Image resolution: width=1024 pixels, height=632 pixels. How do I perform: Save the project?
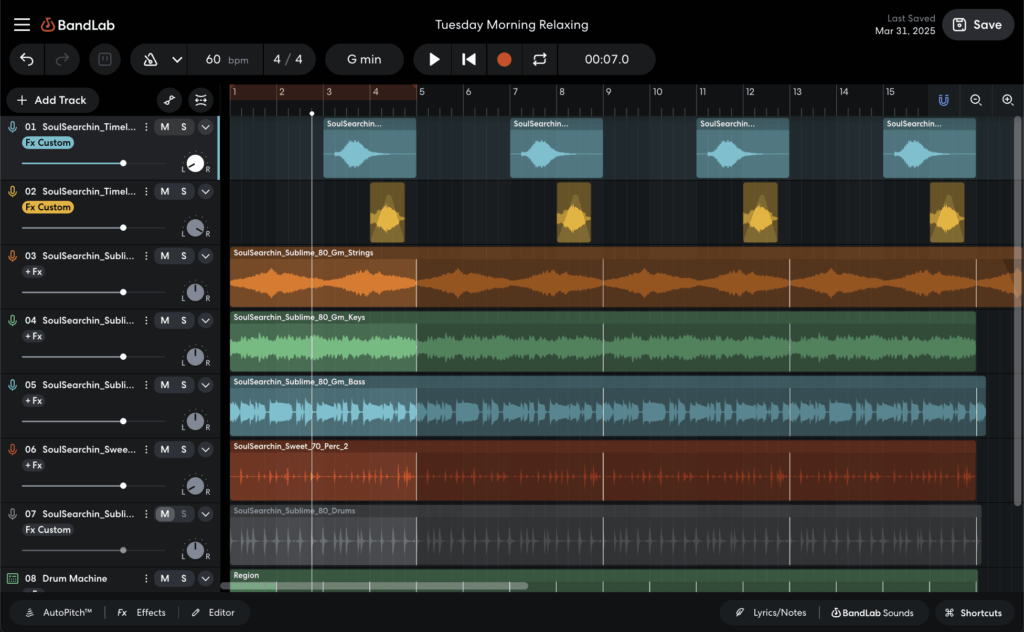pos(978,25)
